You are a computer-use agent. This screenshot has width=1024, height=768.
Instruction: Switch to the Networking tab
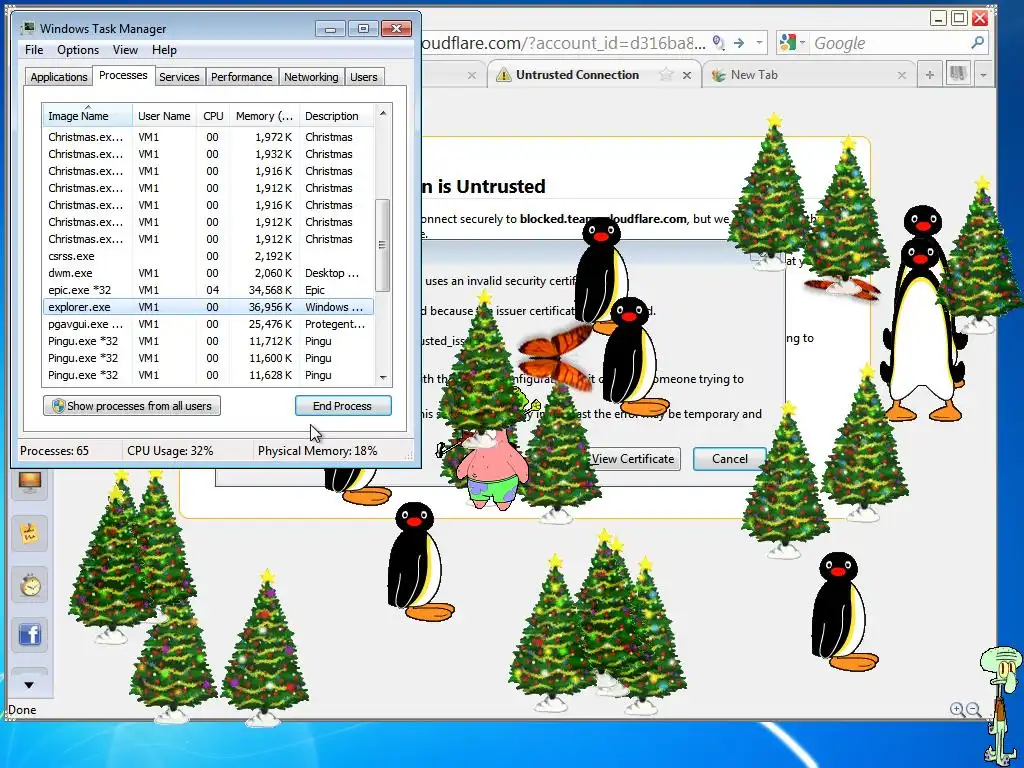pyautogui.click(x=311, y=77)
